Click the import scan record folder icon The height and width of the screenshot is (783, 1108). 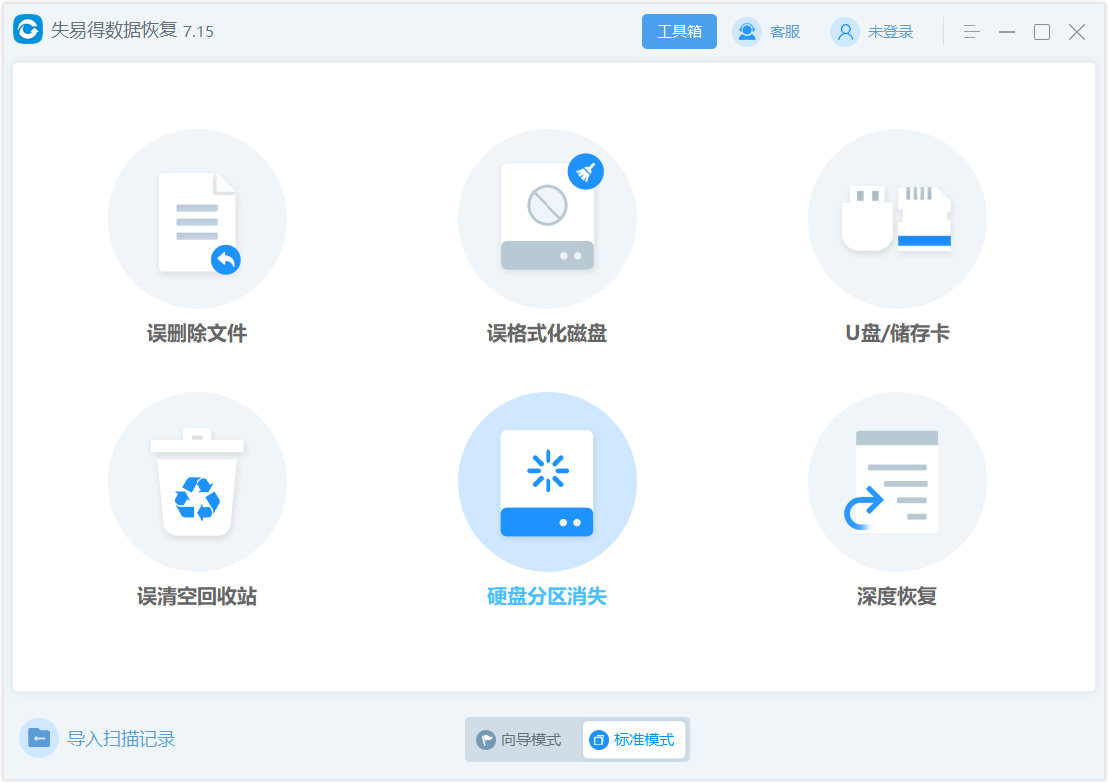point(39,738)
